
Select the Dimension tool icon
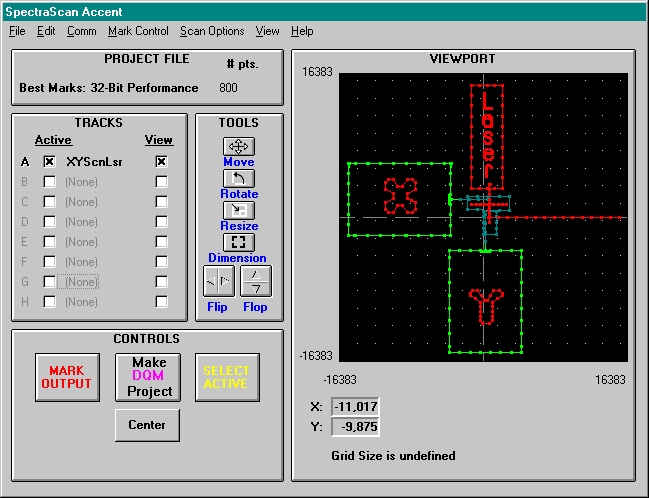click(239, 242)
